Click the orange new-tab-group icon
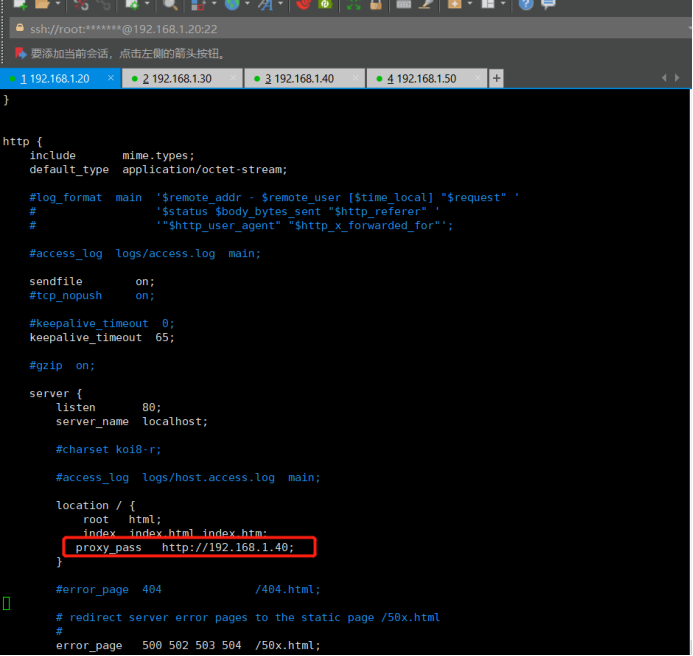The height and width of the screenshot is (656, 693). point(454,4)
